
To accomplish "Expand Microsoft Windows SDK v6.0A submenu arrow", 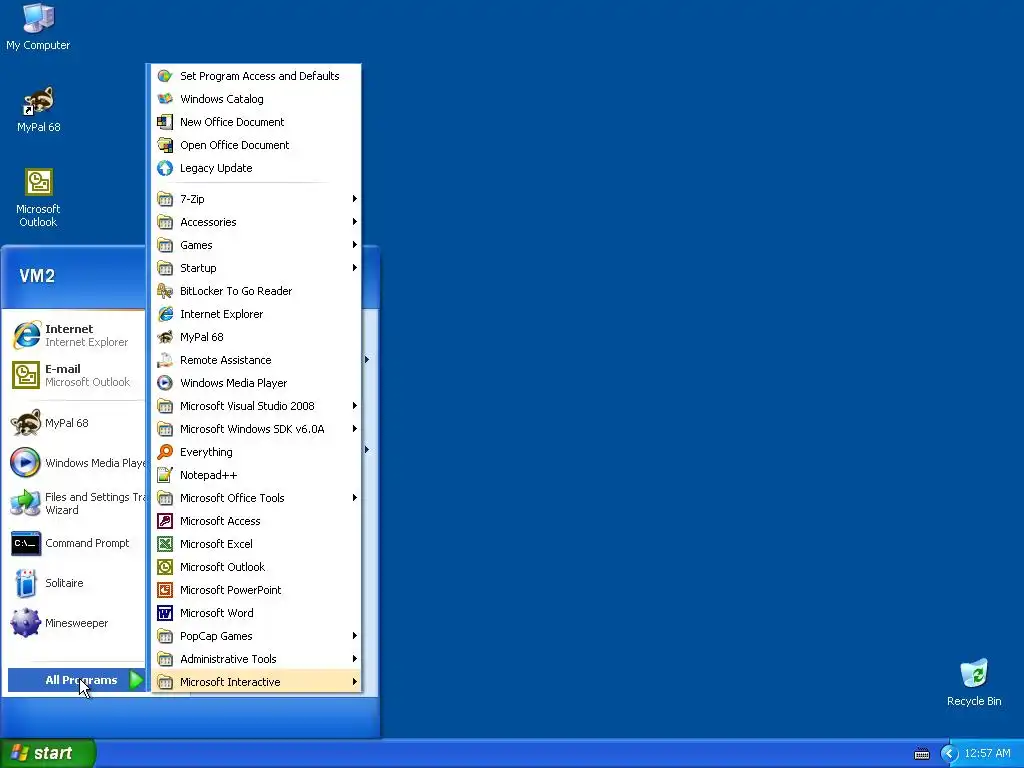I will 355,429.
